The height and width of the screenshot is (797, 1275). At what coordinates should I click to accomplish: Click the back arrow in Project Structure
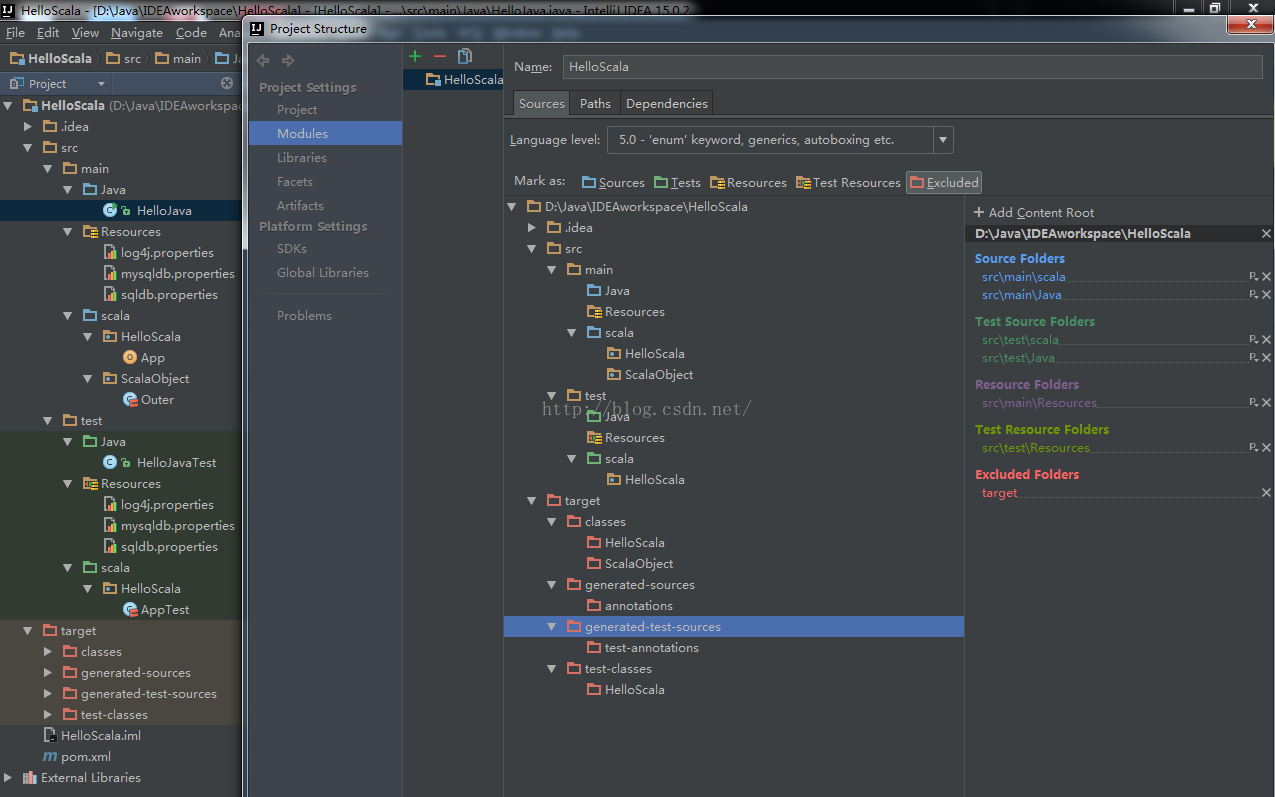point(264,61)
